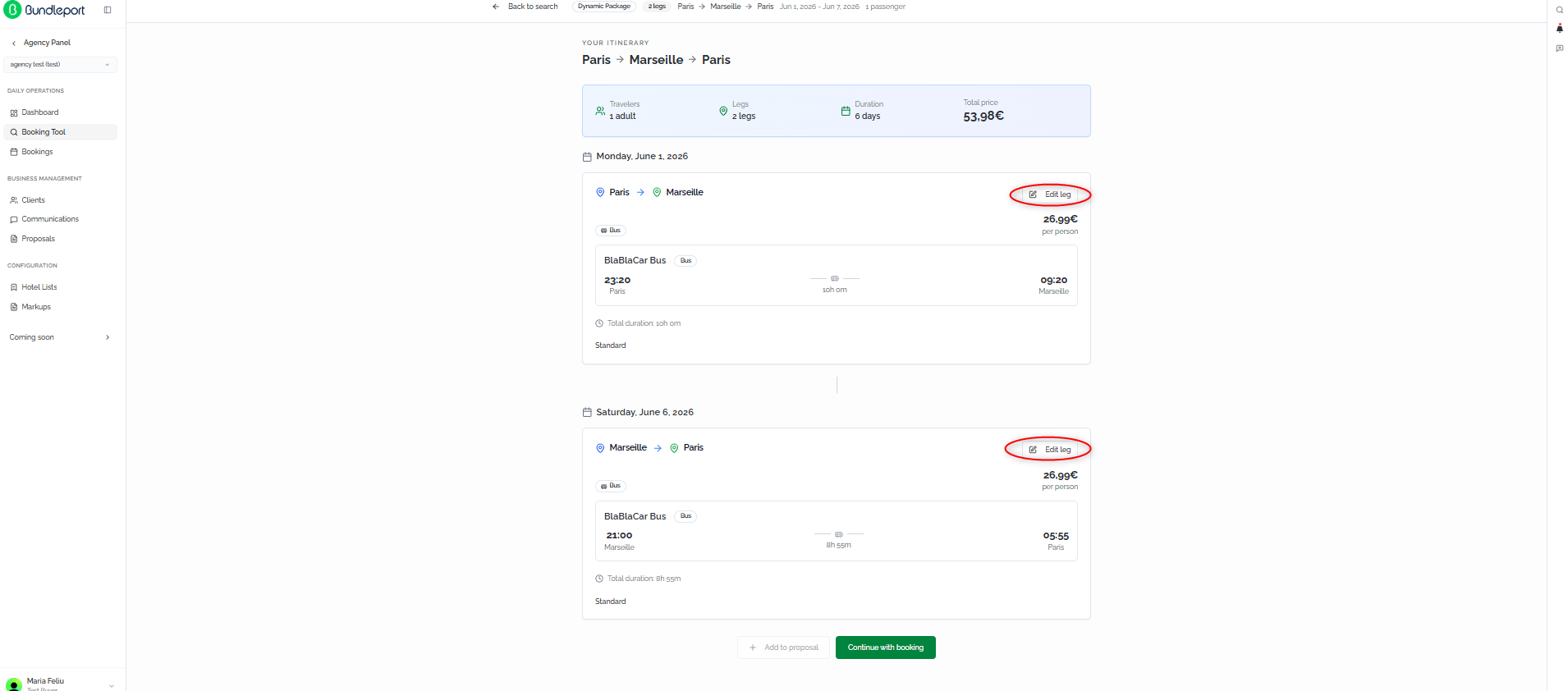The image size is (1568, 691).
Task: Click the clock icon beside Total duration: 8h 55m
Action: (599, 579)
